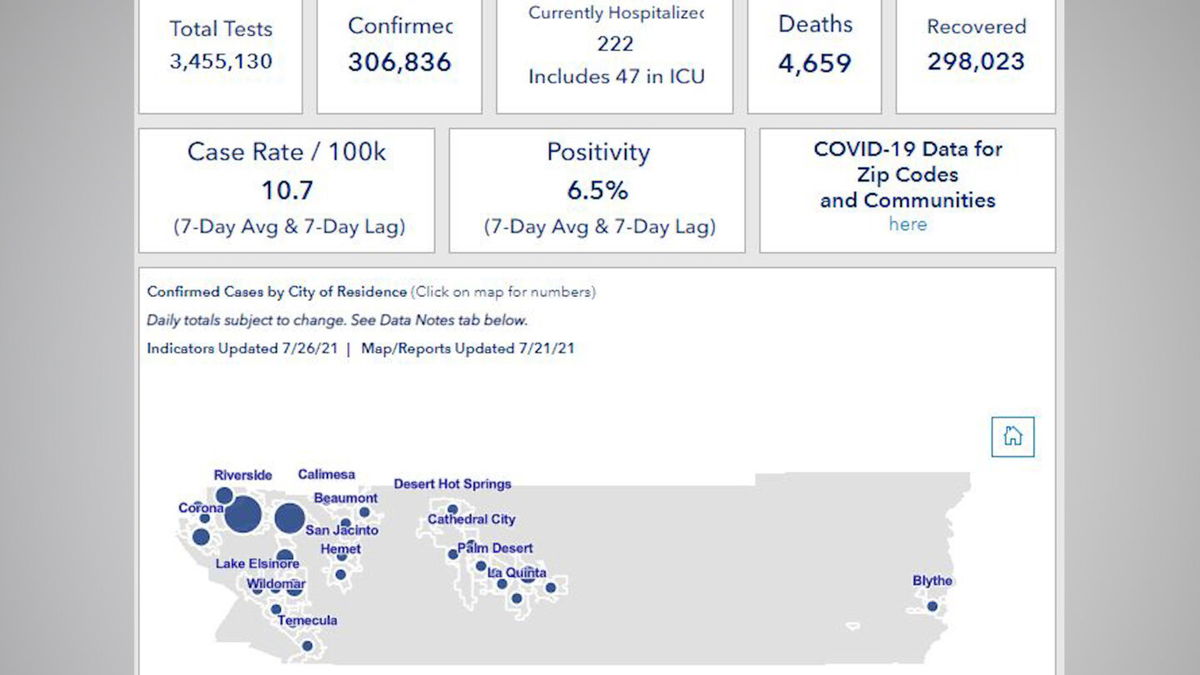The image size is (1200, 675).
Task: Select the Lake Elsinore label
Action: click(x=257, y=564)
